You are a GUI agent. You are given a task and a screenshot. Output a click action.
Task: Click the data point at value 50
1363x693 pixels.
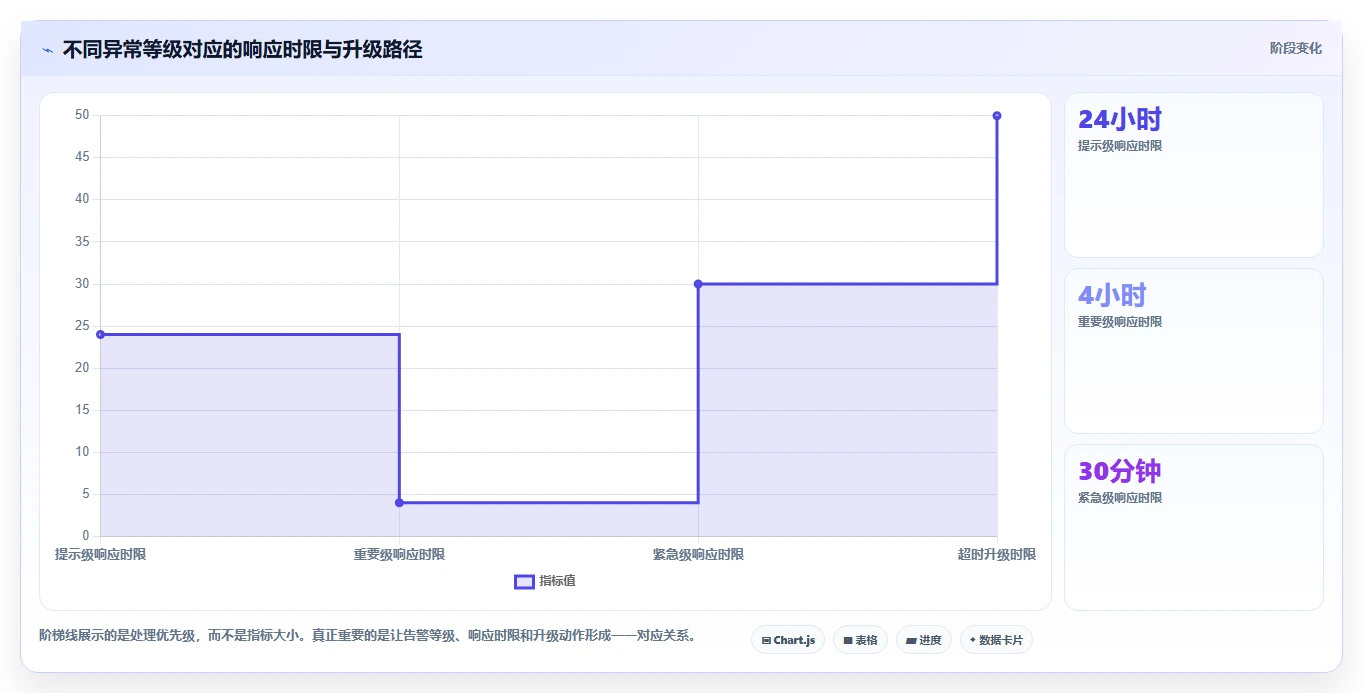(x=997, y=116)
